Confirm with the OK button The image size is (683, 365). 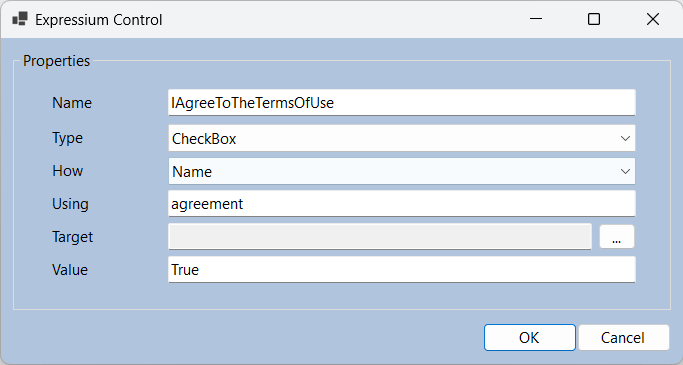[x=530, y=338]
